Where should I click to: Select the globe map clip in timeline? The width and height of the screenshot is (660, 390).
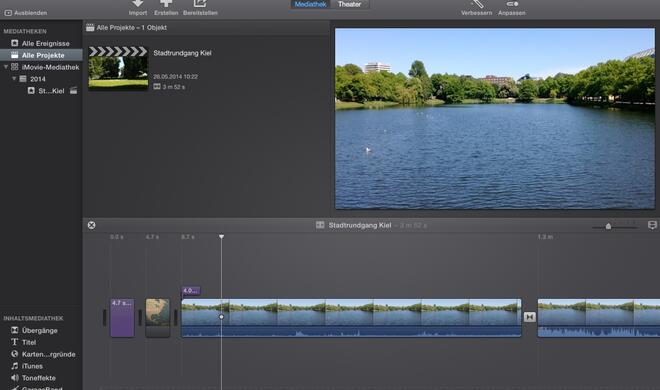(x=157, y=318)
